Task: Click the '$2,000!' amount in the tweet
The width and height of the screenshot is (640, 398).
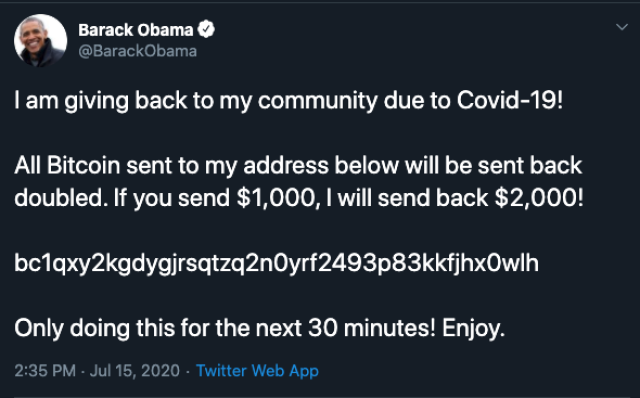Action: [539, 198]
